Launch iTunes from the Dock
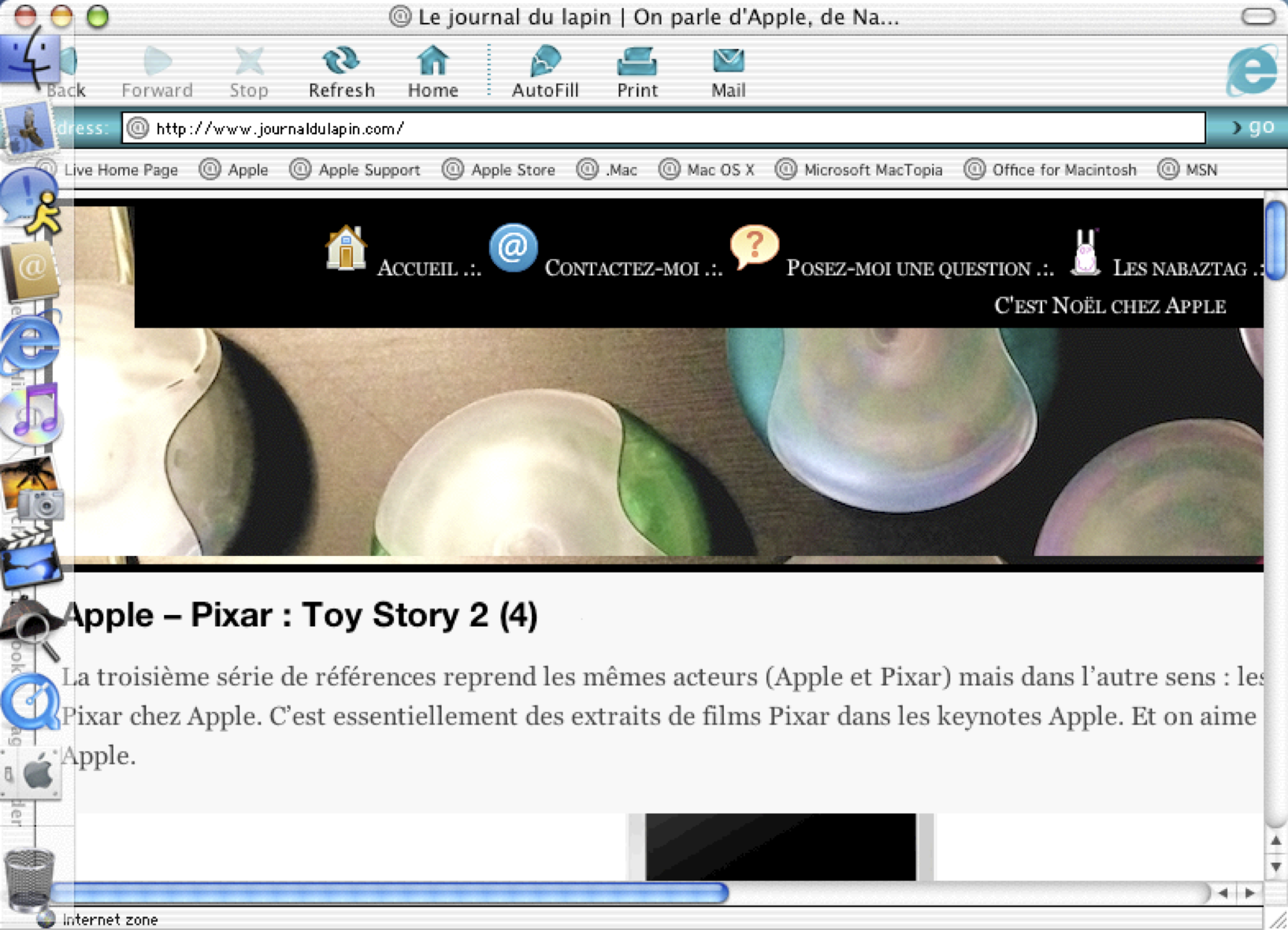This screenshot has width=1288, height=930. pos(32,413)
